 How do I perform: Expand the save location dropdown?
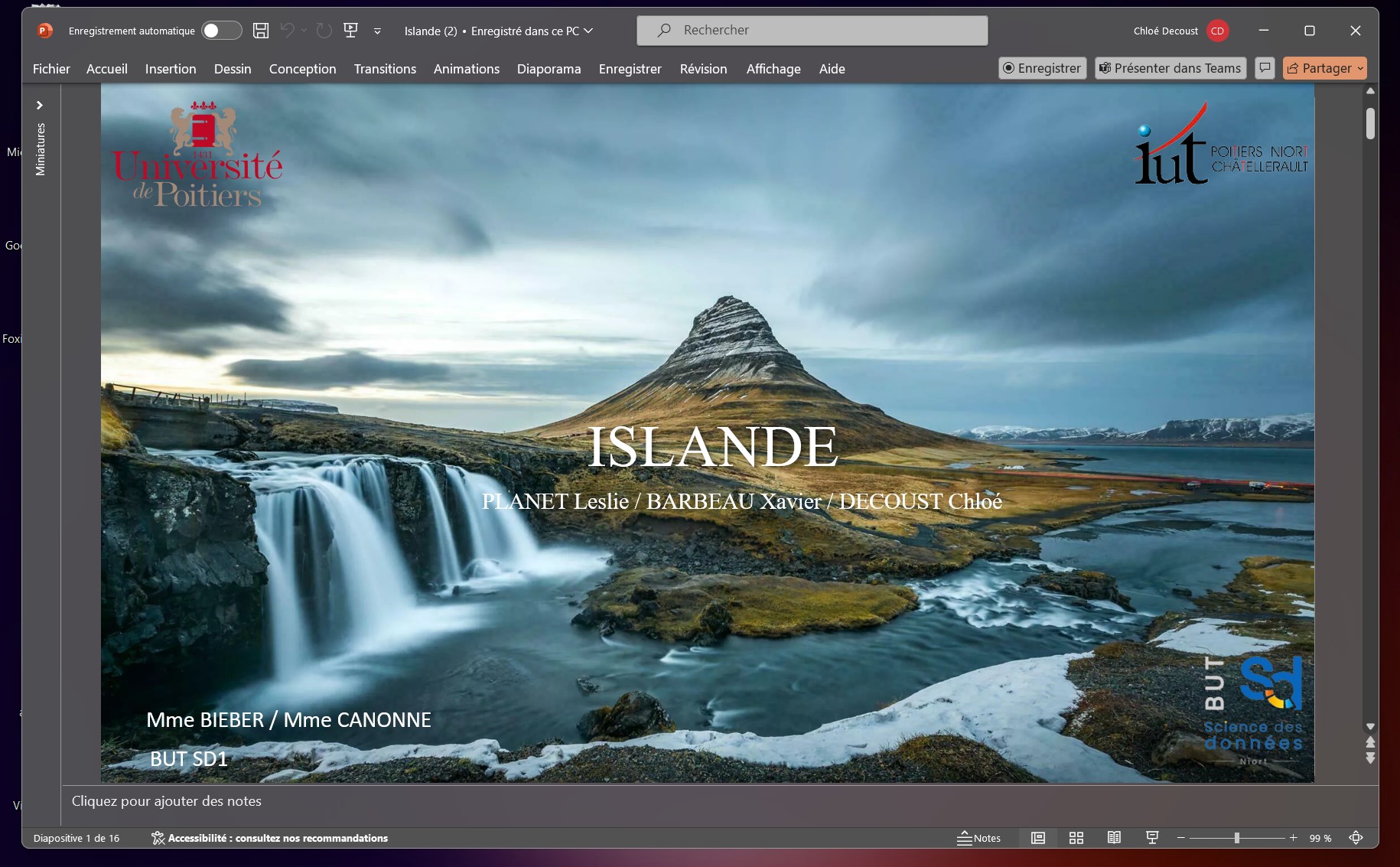click(x=588, y=31)
